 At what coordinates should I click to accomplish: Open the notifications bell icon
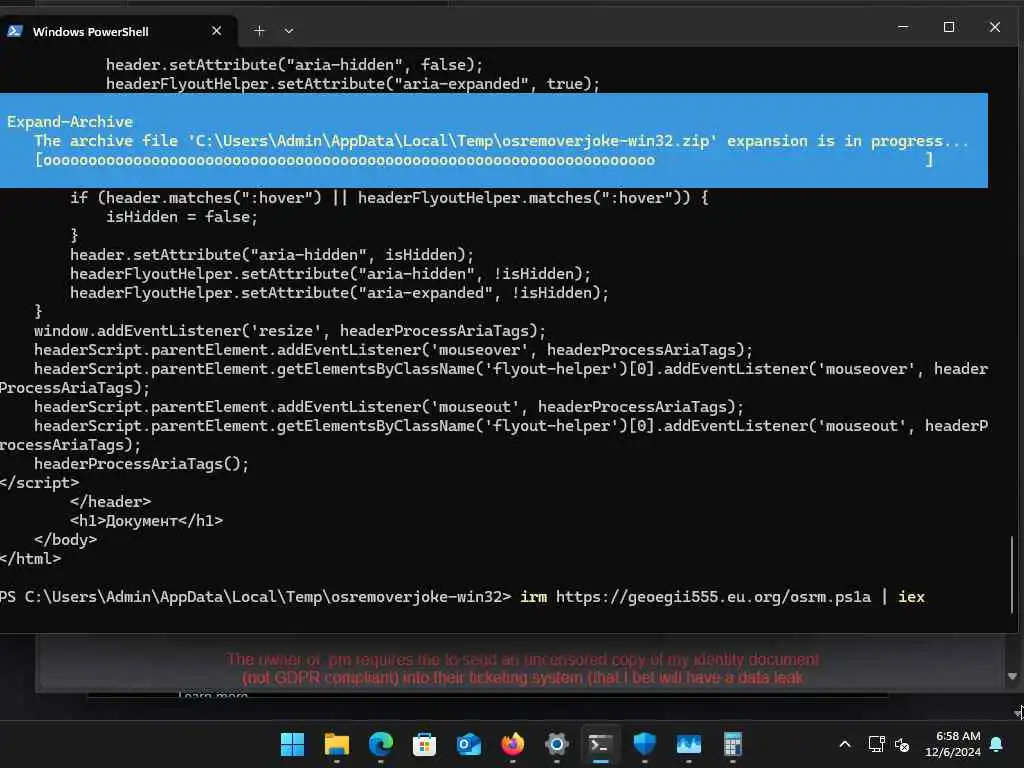[x=997, y=744]
